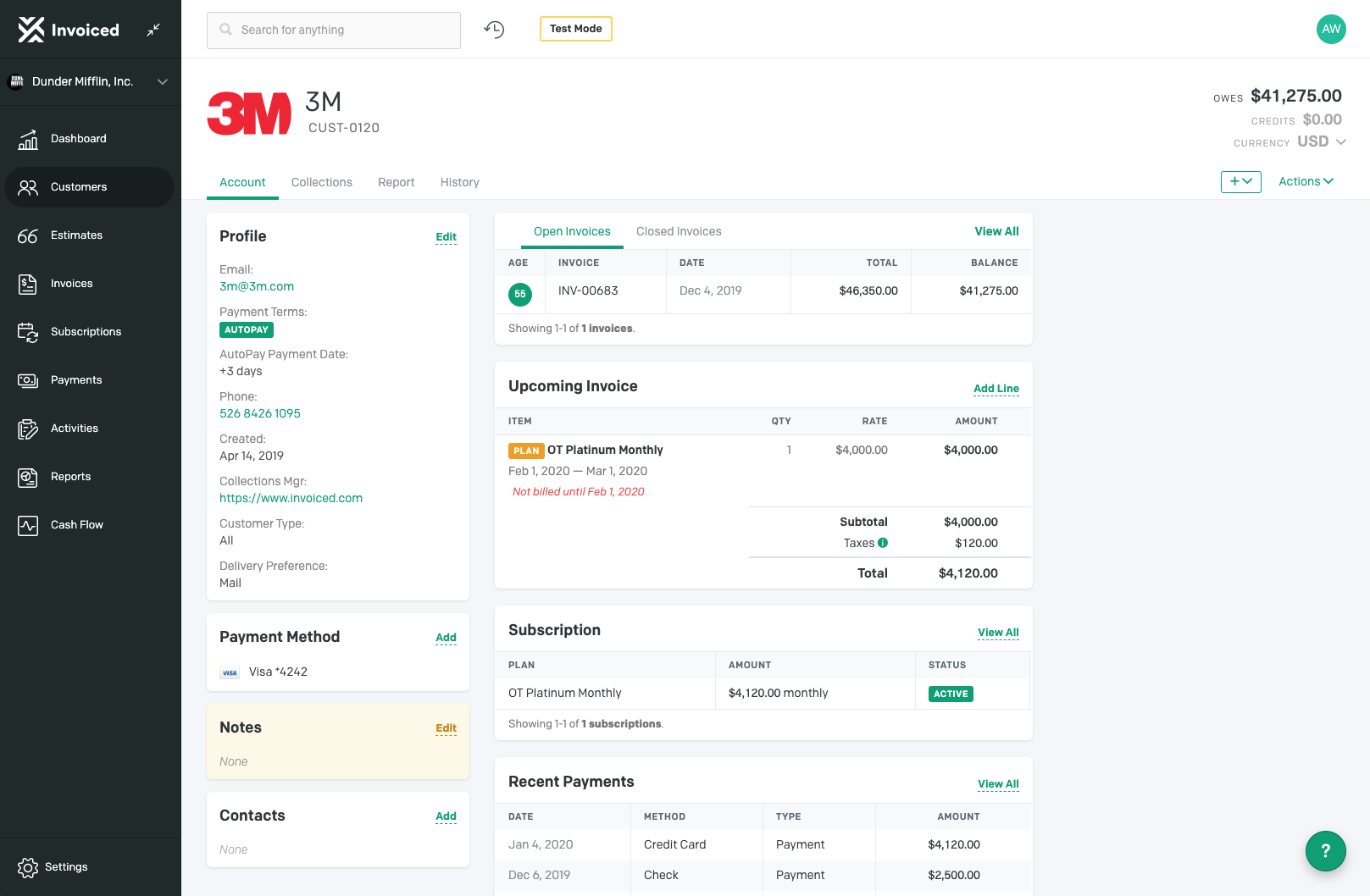The width and height of the screenshot is (1370, 896).
Task: Click Add Line on Upcoming Invoice
Action: [996, 388]
